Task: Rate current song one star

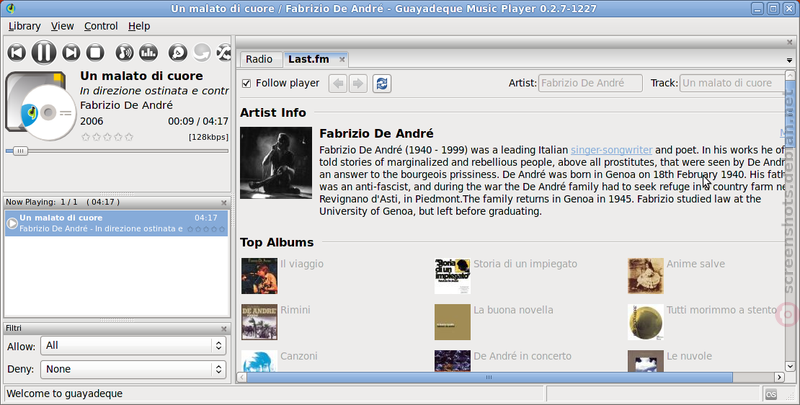Action: pyautogui.click(x=86, y=137)
